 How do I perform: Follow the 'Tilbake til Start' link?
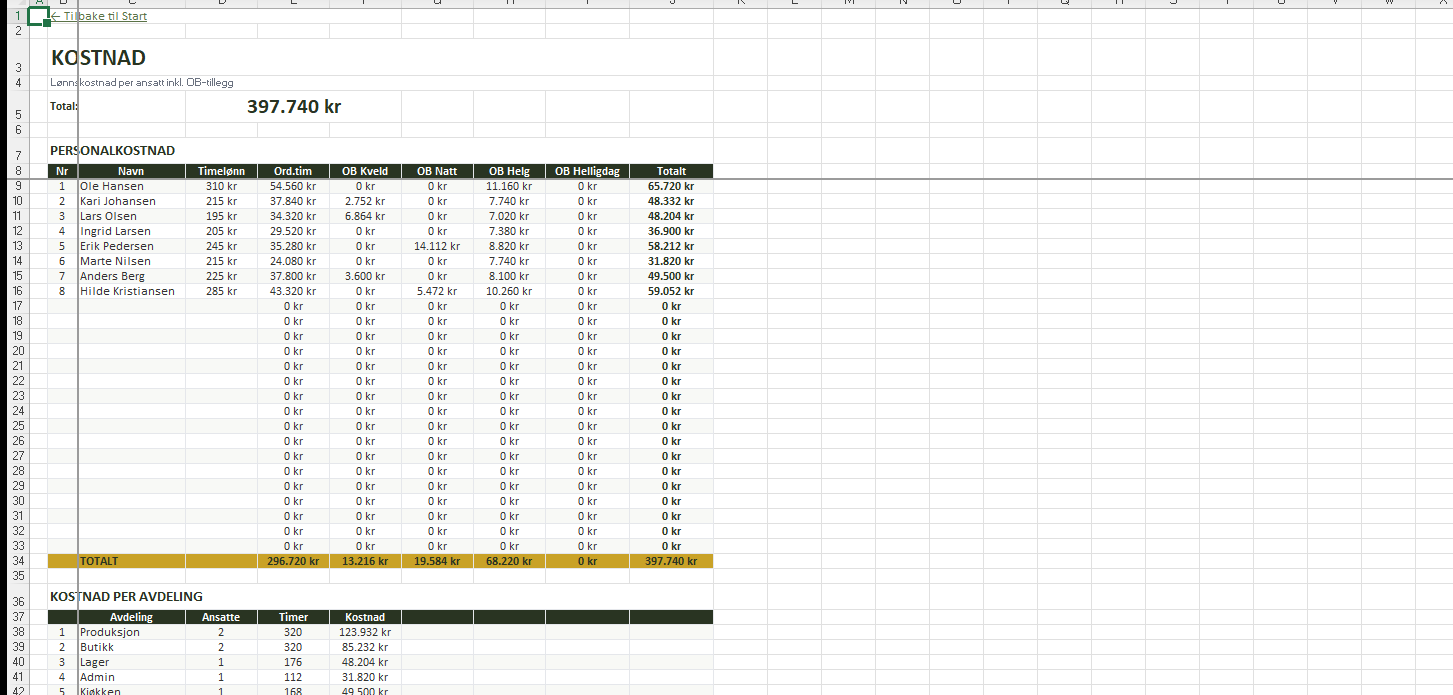click(99, 16)
